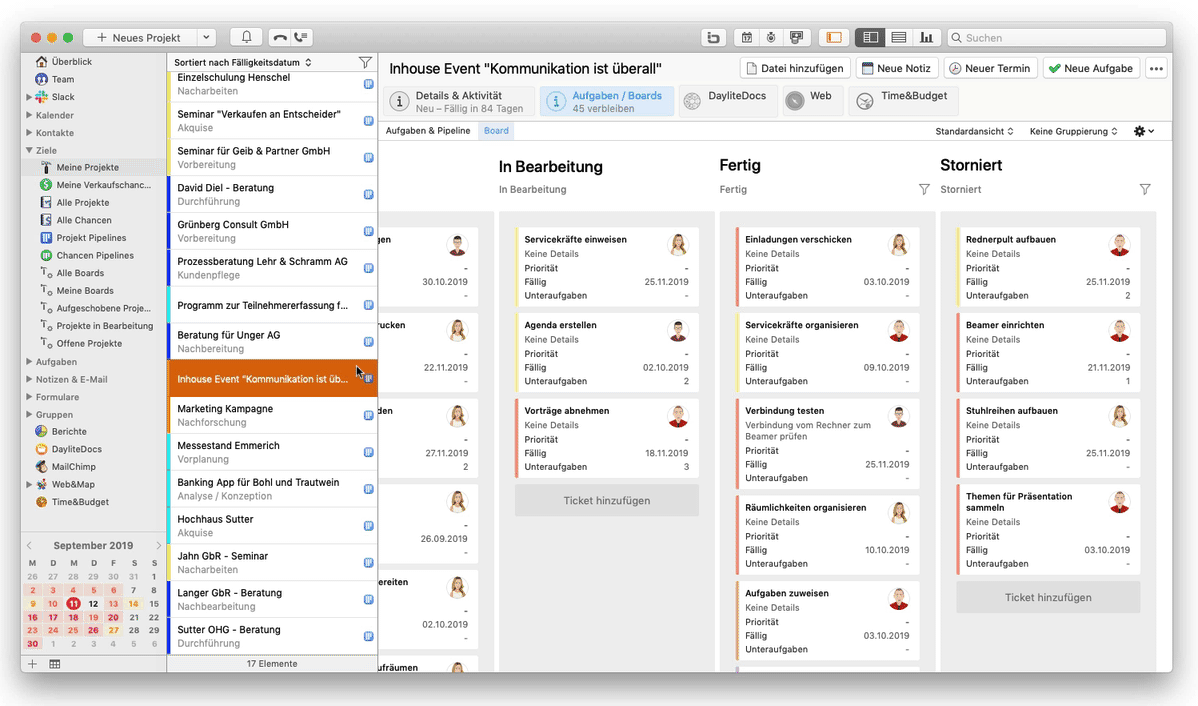This screenshot has width=1198, height=706.
Task: Click the filter icon in the Storniert column
Action: (x=1145, y=189)
